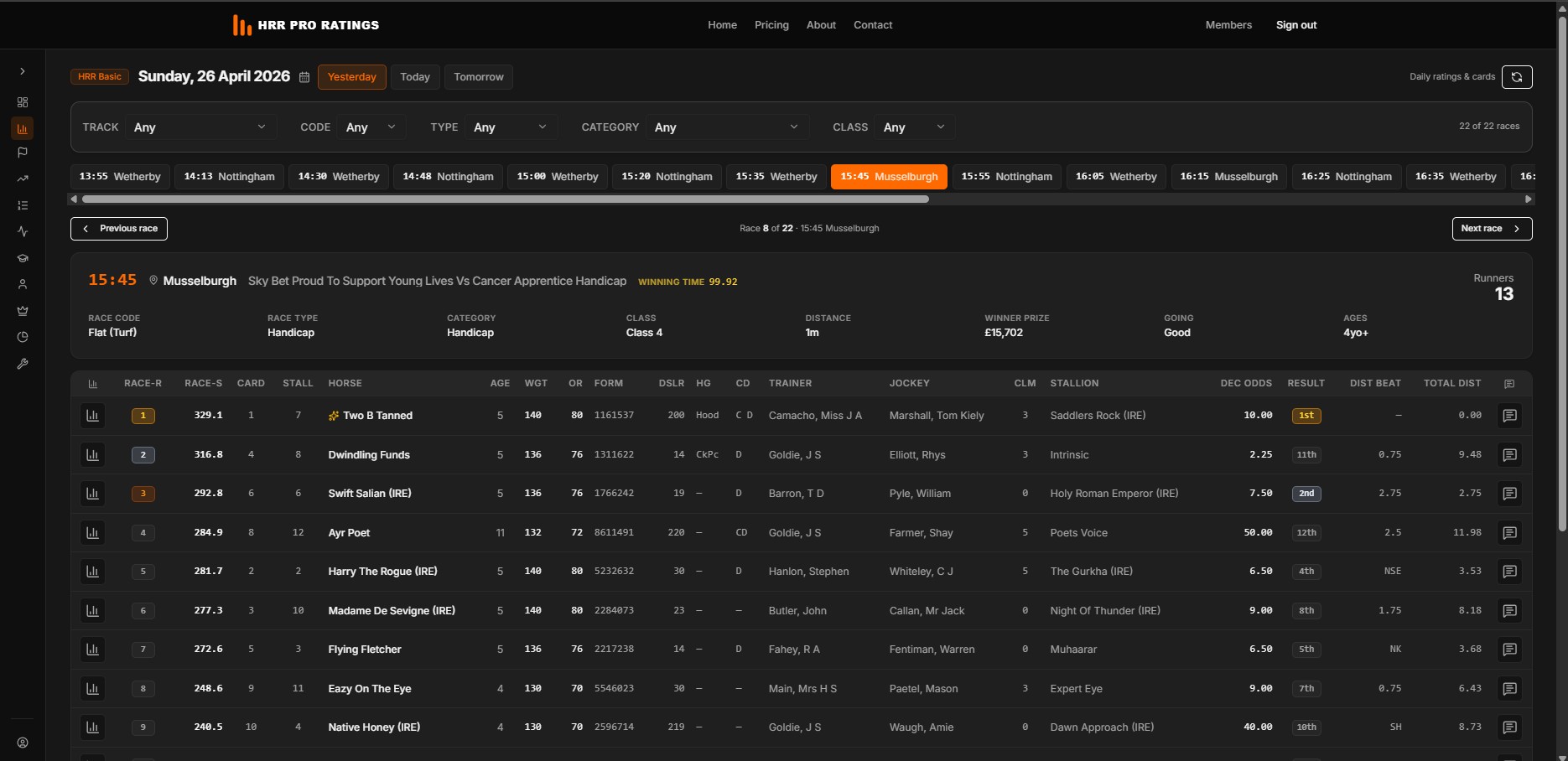Open the account circle icon at sidebar bottom
The width and height of the screenshot is (1568, 761).
[23, 743]
